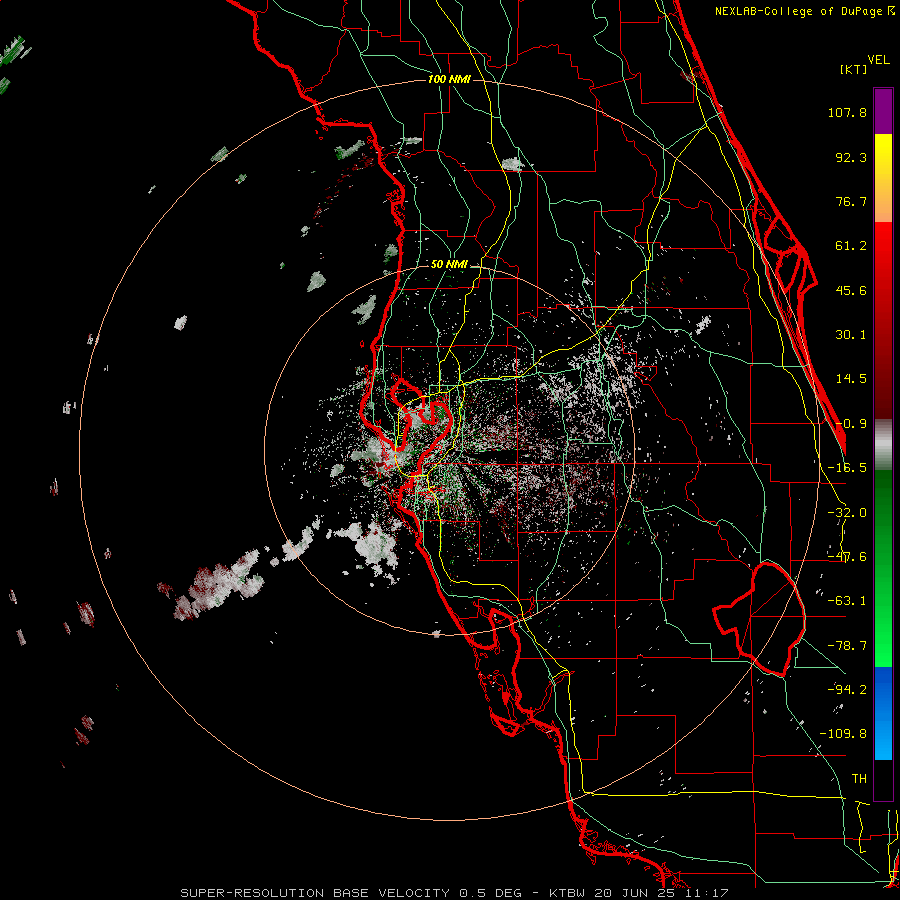
Task: Click the VEL legend title
Action: tap(878, 60)
